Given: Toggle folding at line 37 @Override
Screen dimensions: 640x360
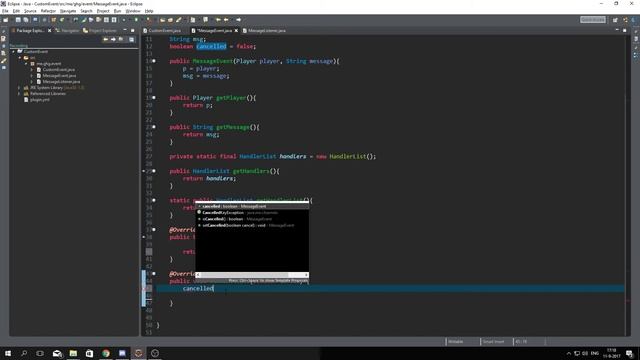Looking at the screenshot, I should coord(154,230).
